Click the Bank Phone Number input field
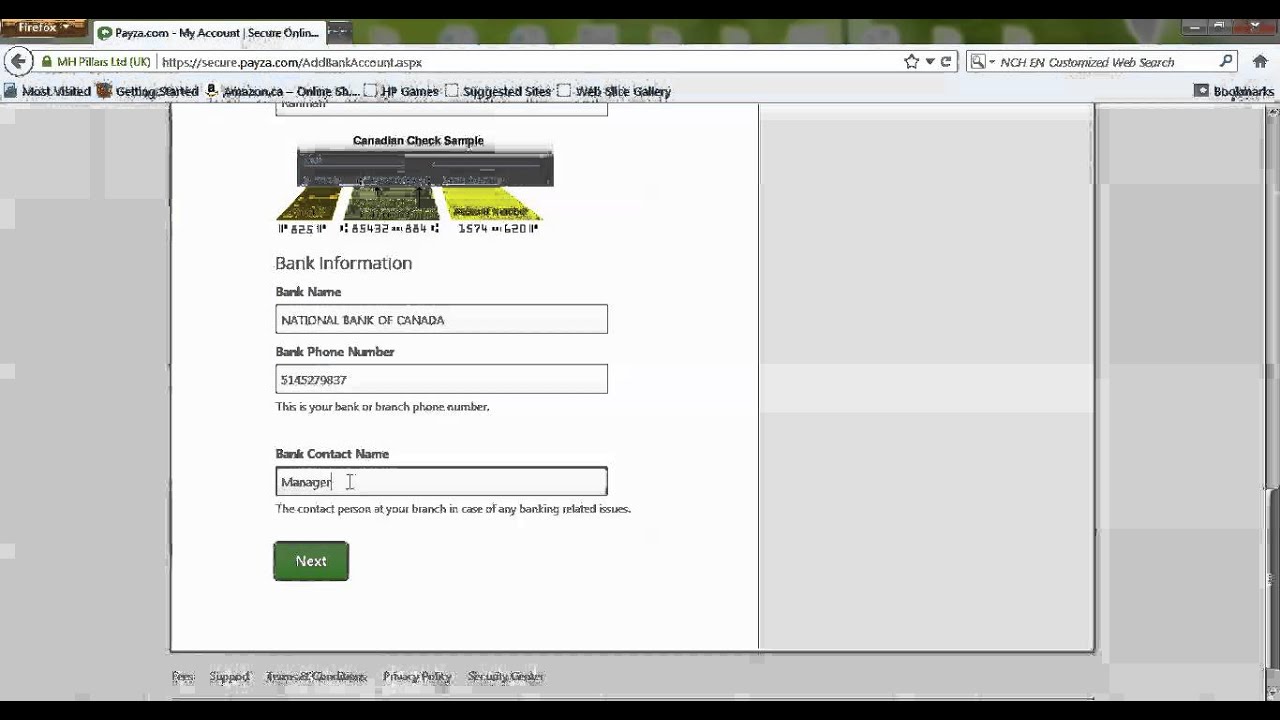This screenshot has width=1280, height=720. tap(441, 380)
